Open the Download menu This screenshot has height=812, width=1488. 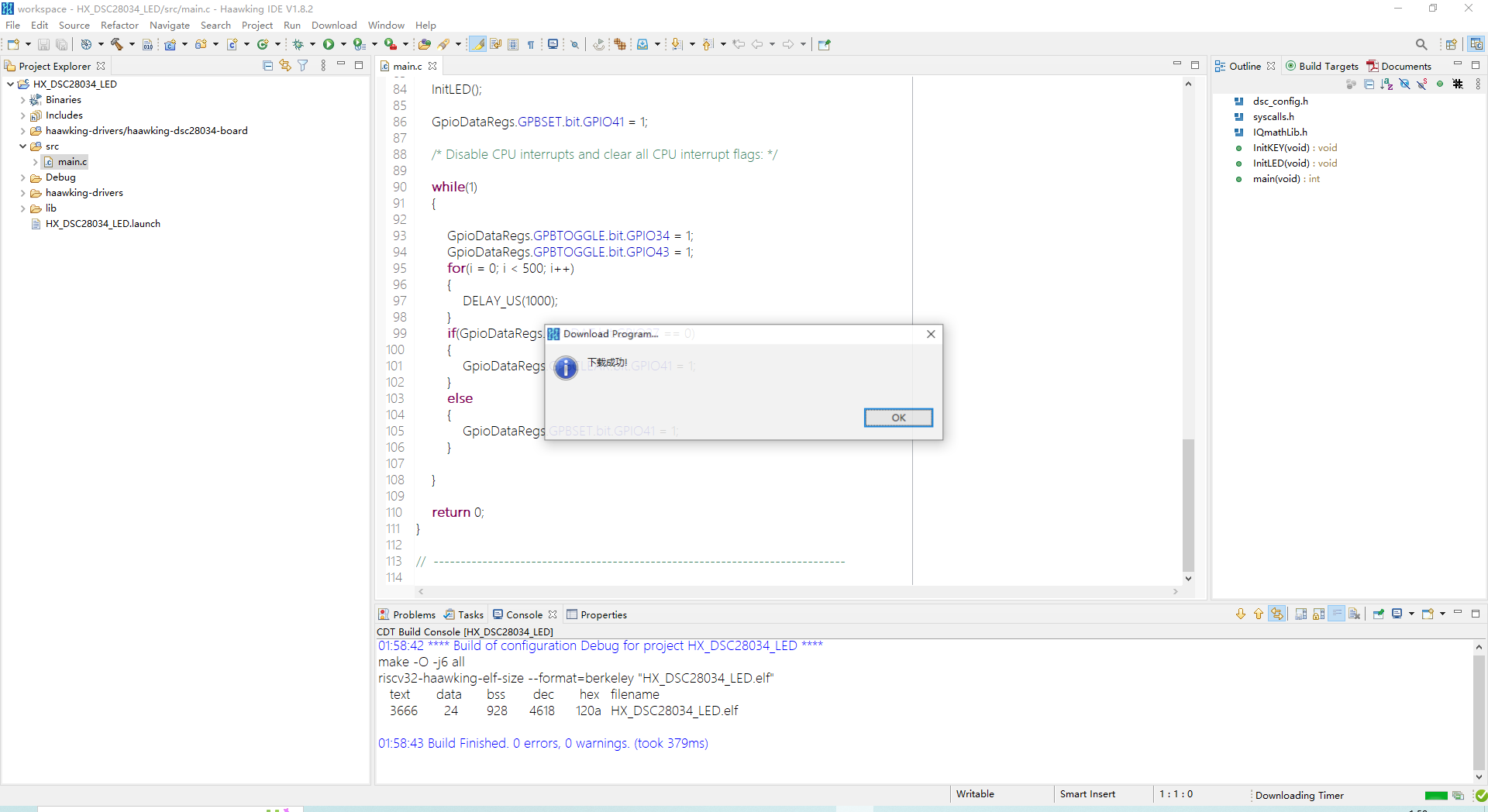pos(334,26)
